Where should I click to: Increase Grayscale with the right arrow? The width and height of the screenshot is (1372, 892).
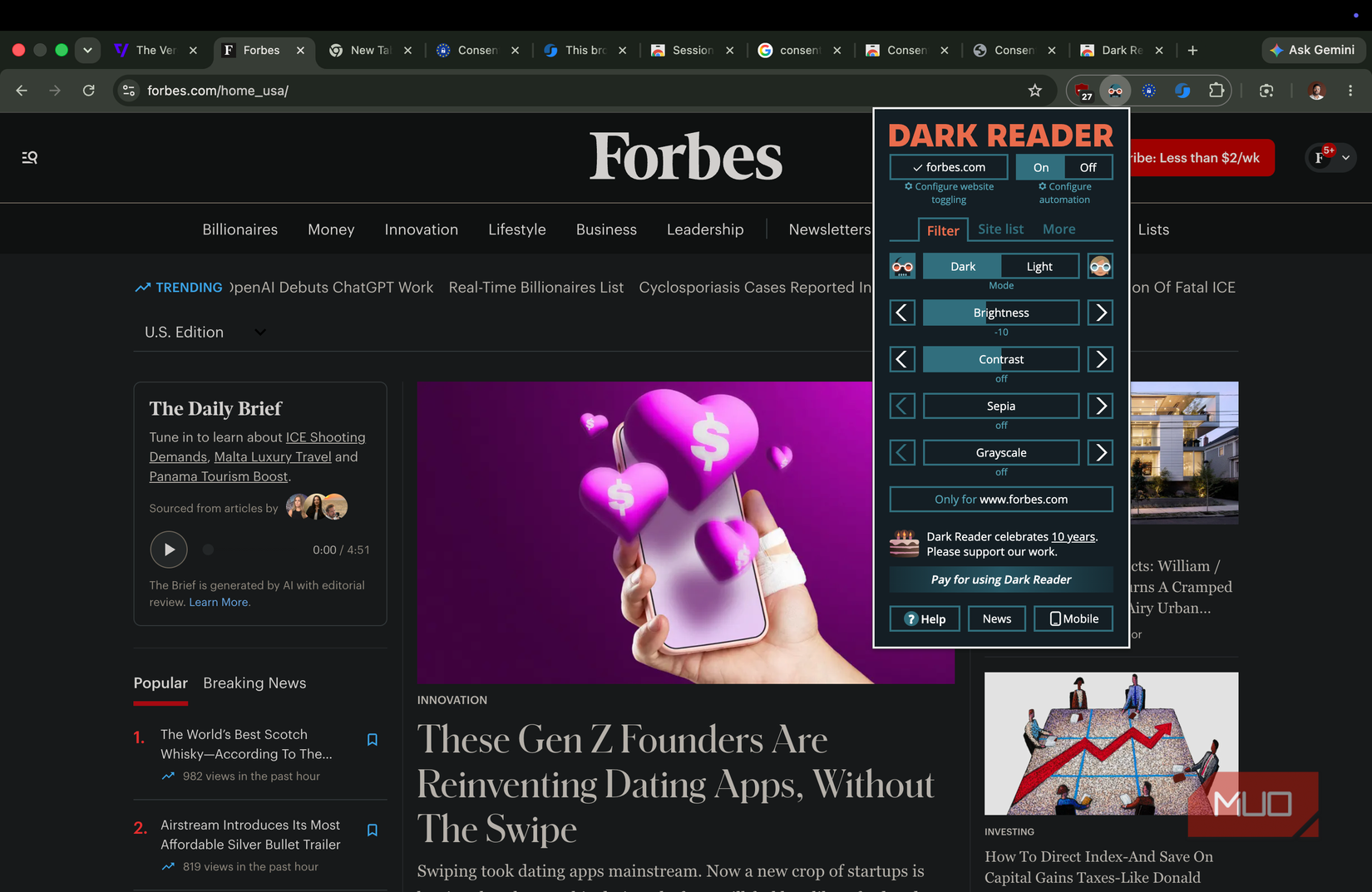(x=1100, y=452)
